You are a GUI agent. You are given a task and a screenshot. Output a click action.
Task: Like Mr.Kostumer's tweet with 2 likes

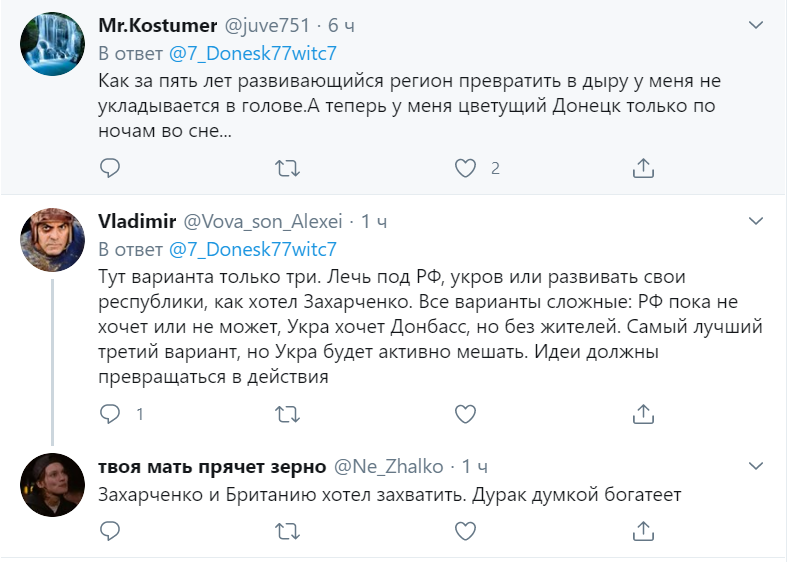pos(465,168)
